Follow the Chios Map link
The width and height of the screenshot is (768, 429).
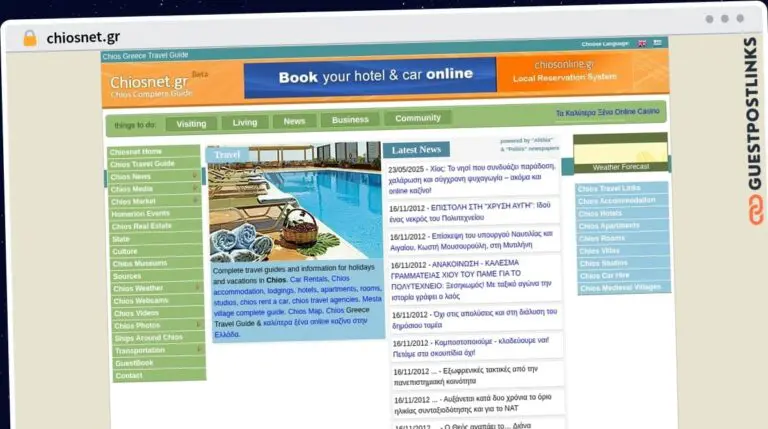pyautogui.click(x=305, y=311)
